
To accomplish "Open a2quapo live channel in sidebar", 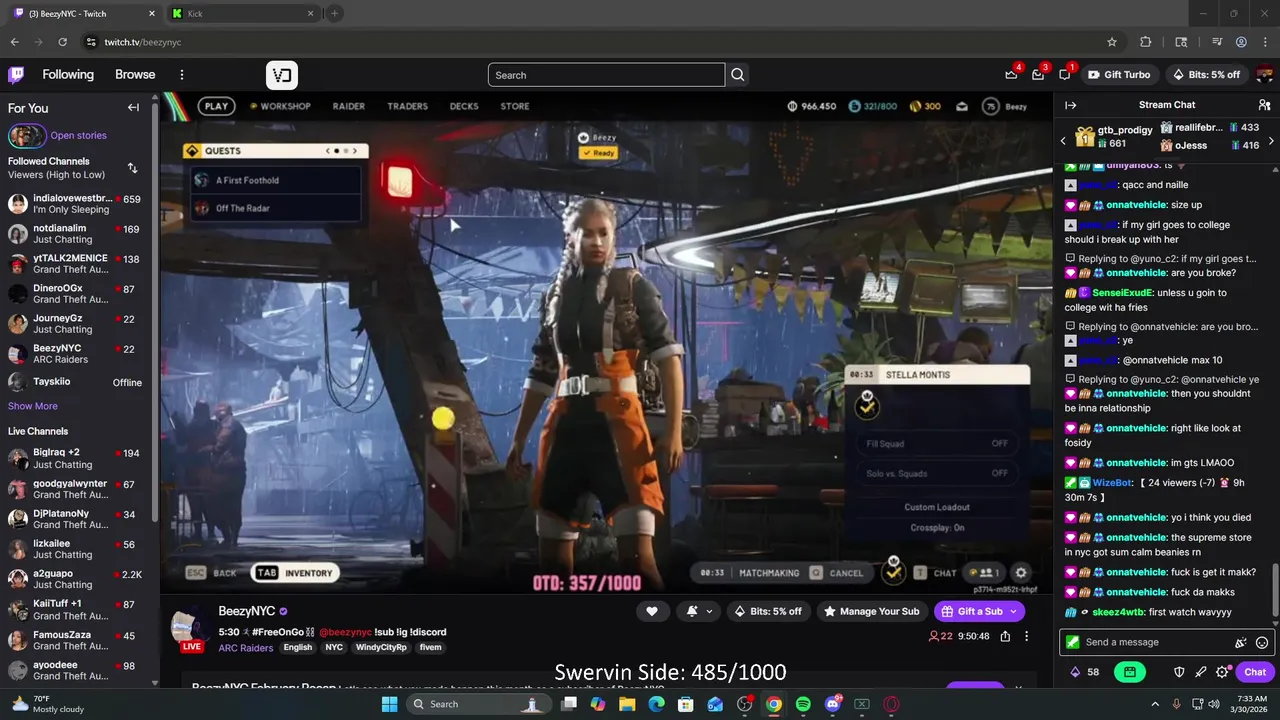I will point(76,580).
